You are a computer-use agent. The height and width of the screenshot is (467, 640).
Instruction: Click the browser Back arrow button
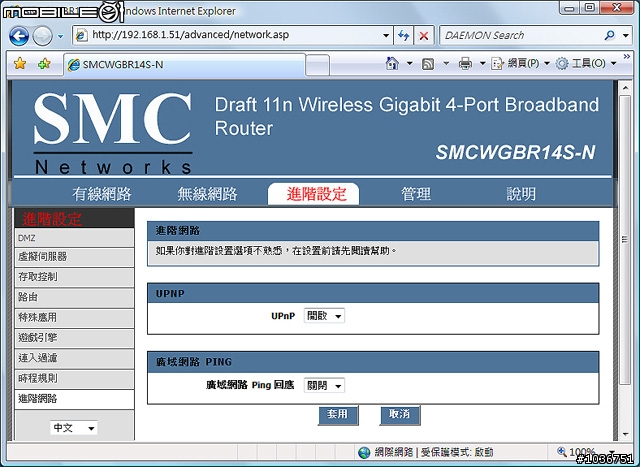(19, 36)
